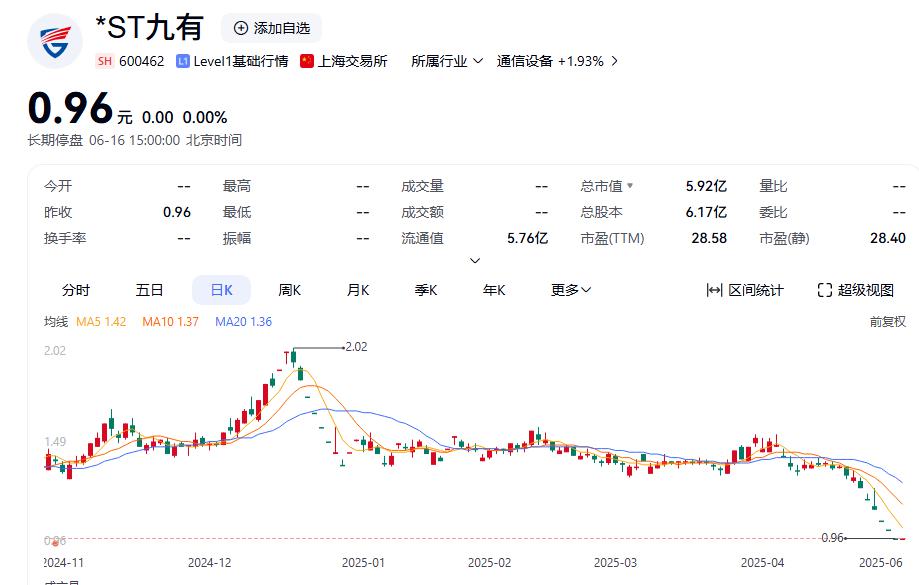
Task: Click the 换手率 label
Action: tap(65, 238)
